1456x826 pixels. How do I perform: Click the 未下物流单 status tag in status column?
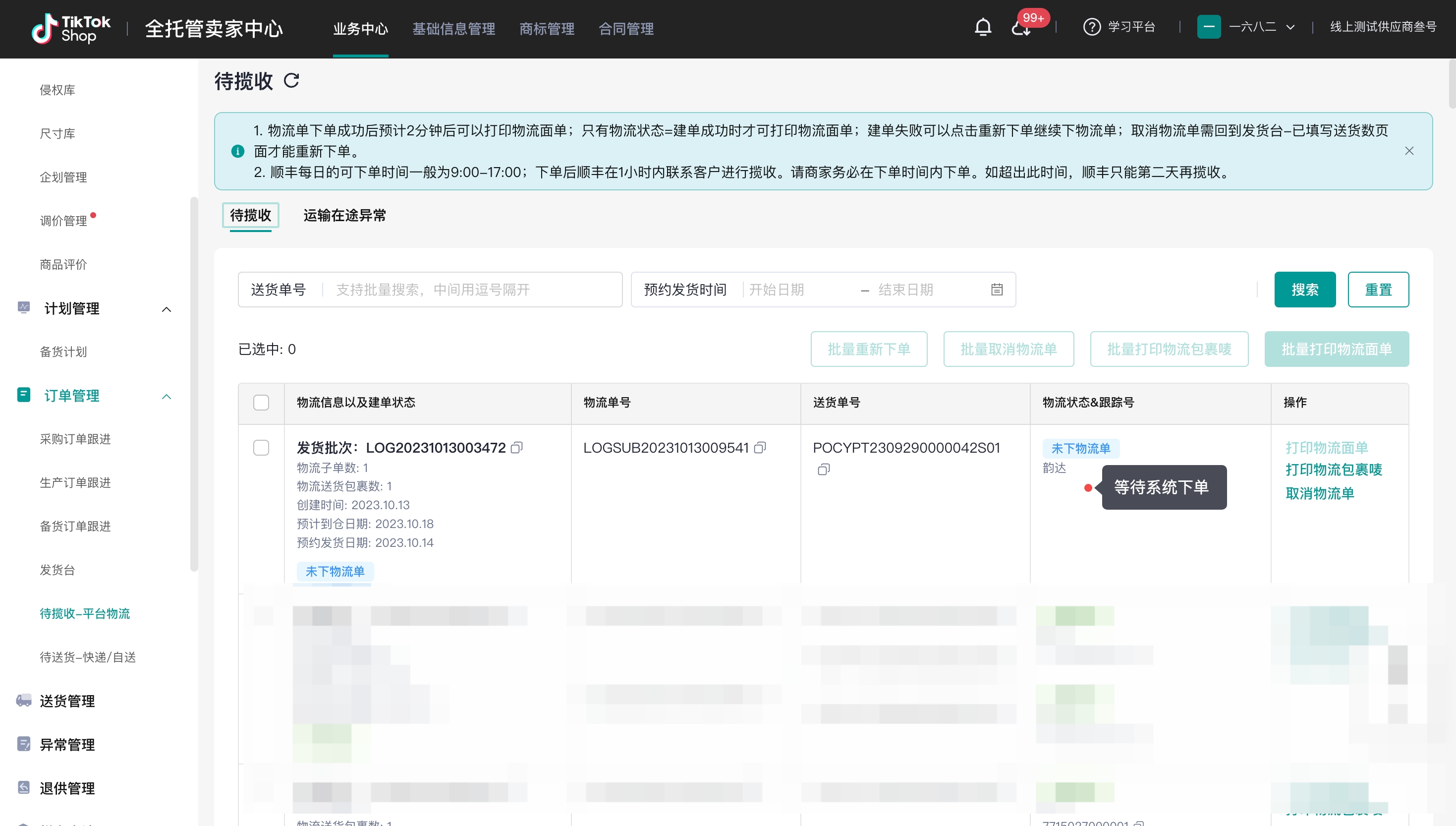[1081, 448]
